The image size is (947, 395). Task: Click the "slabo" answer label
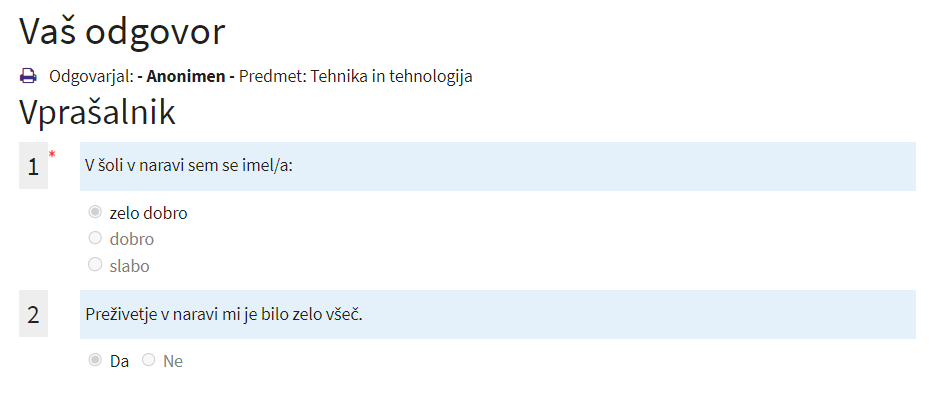pos(129,266)
